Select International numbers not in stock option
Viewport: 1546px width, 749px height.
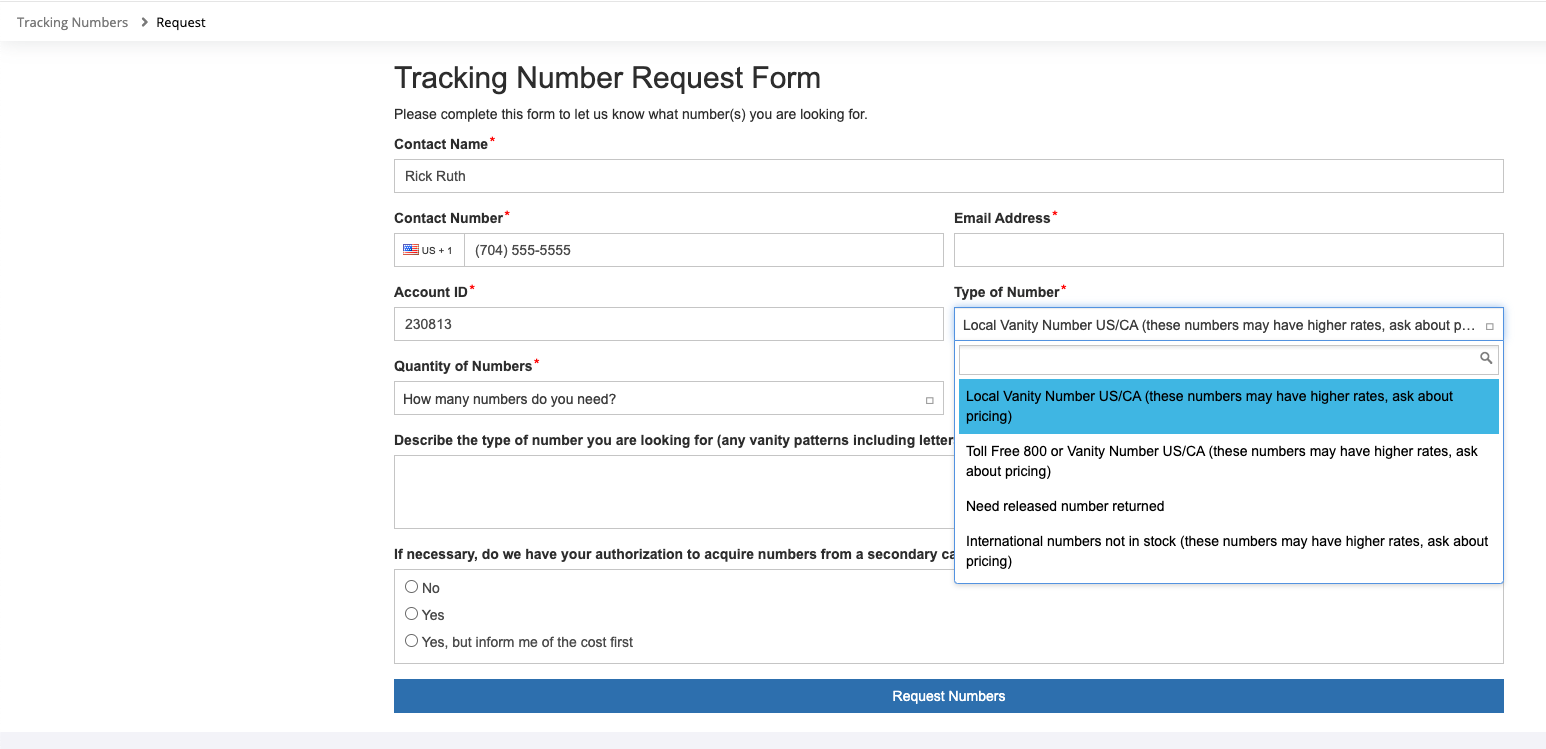[1228, 551]
